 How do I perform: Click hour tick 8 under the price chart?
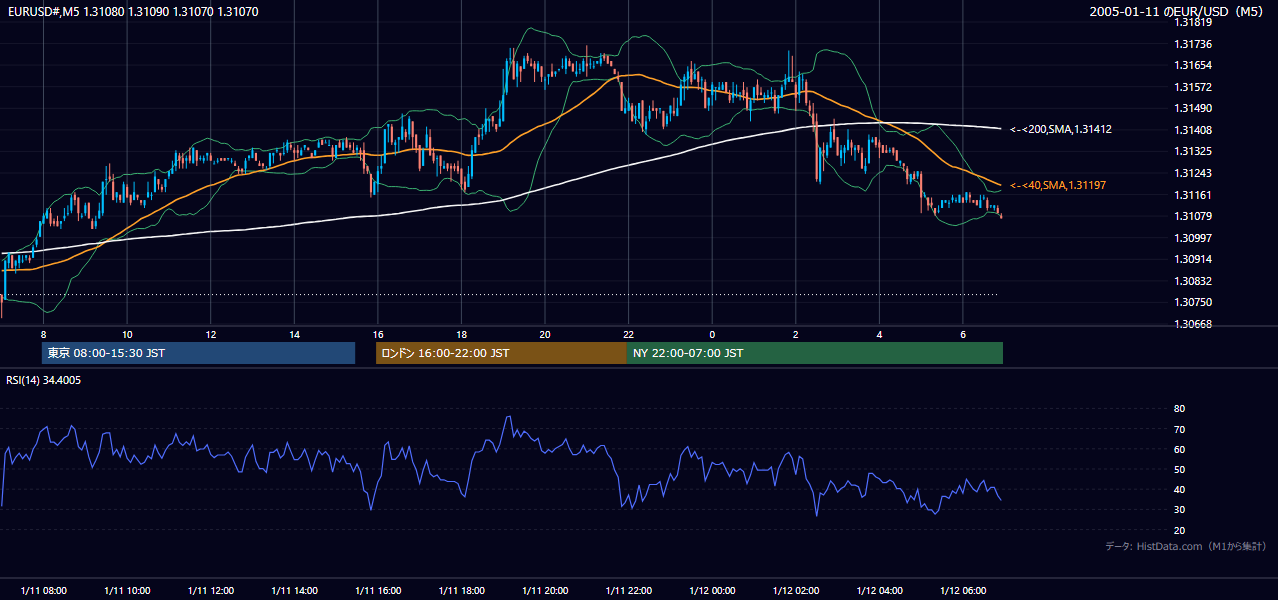click(x=43, y=334)
